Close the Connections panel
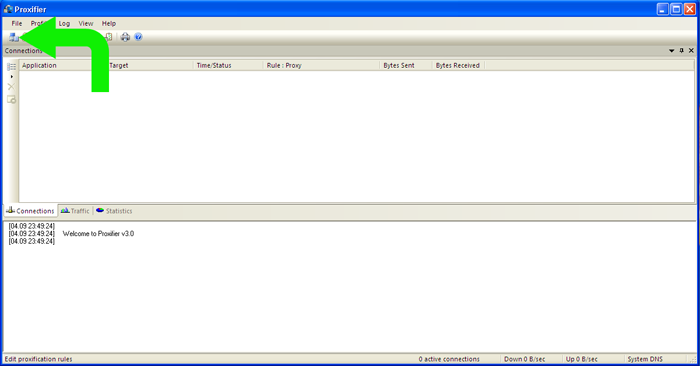This screenshot has width=700, height=366. coord(691,51)
